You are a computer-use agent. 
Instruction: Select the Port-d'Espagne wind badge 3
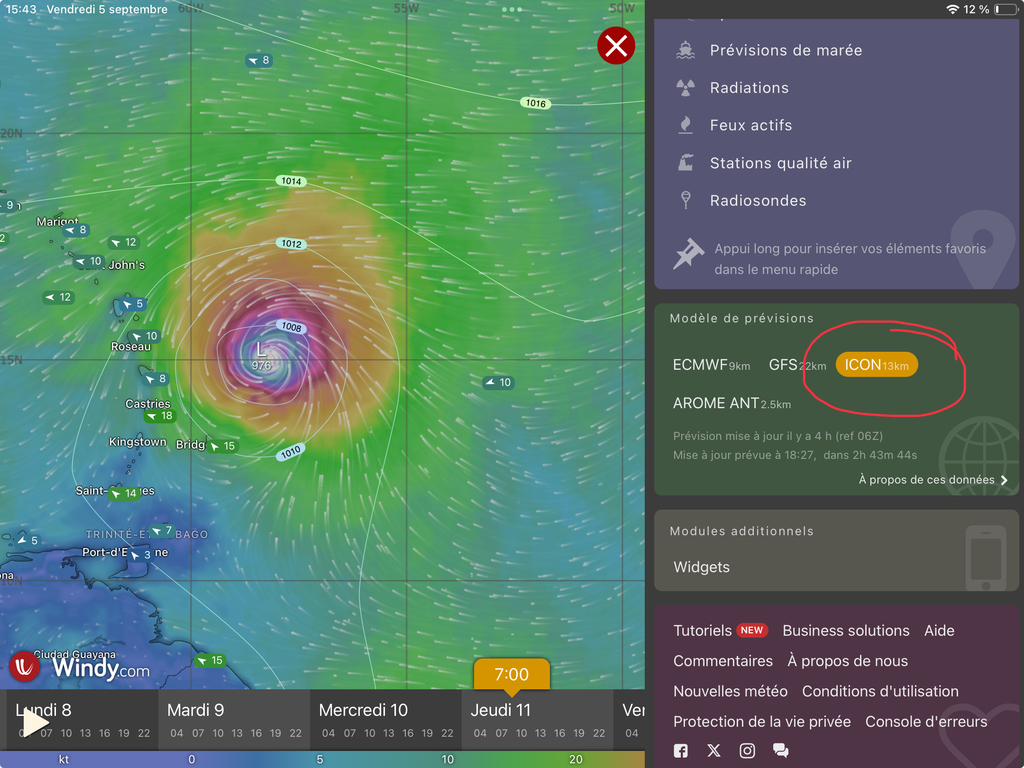pos(141,555)
